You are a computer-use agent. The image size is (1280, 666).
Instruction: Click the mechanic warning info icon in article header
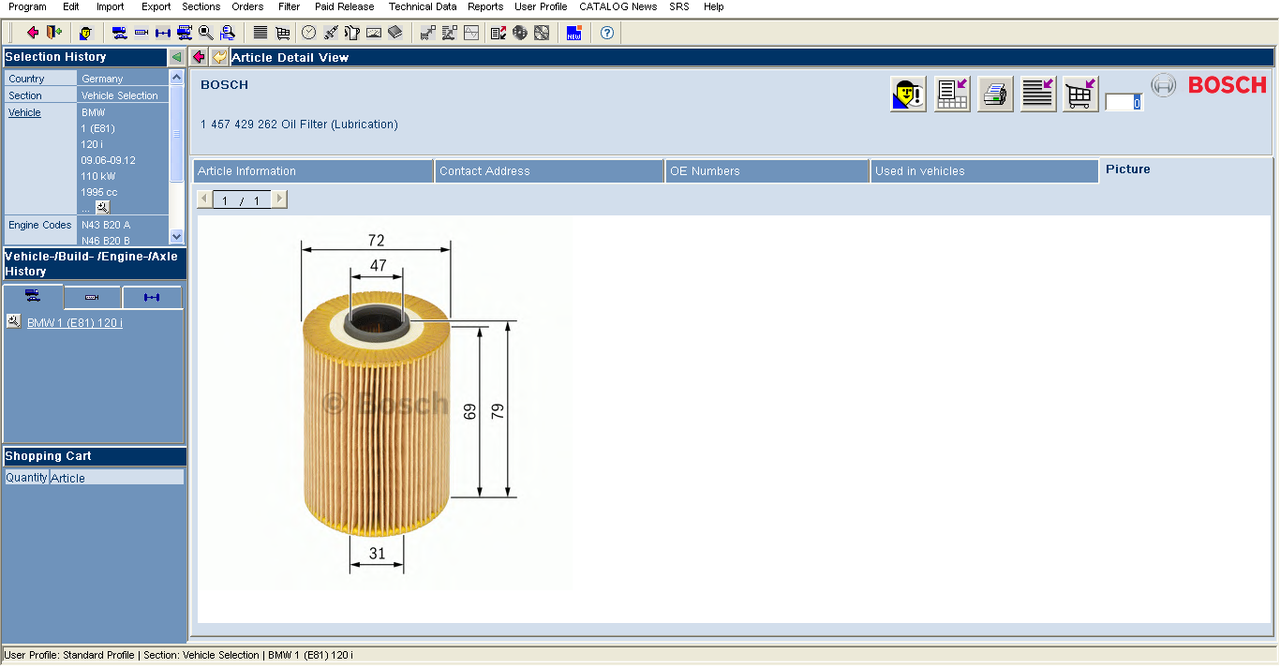point(909,94)
